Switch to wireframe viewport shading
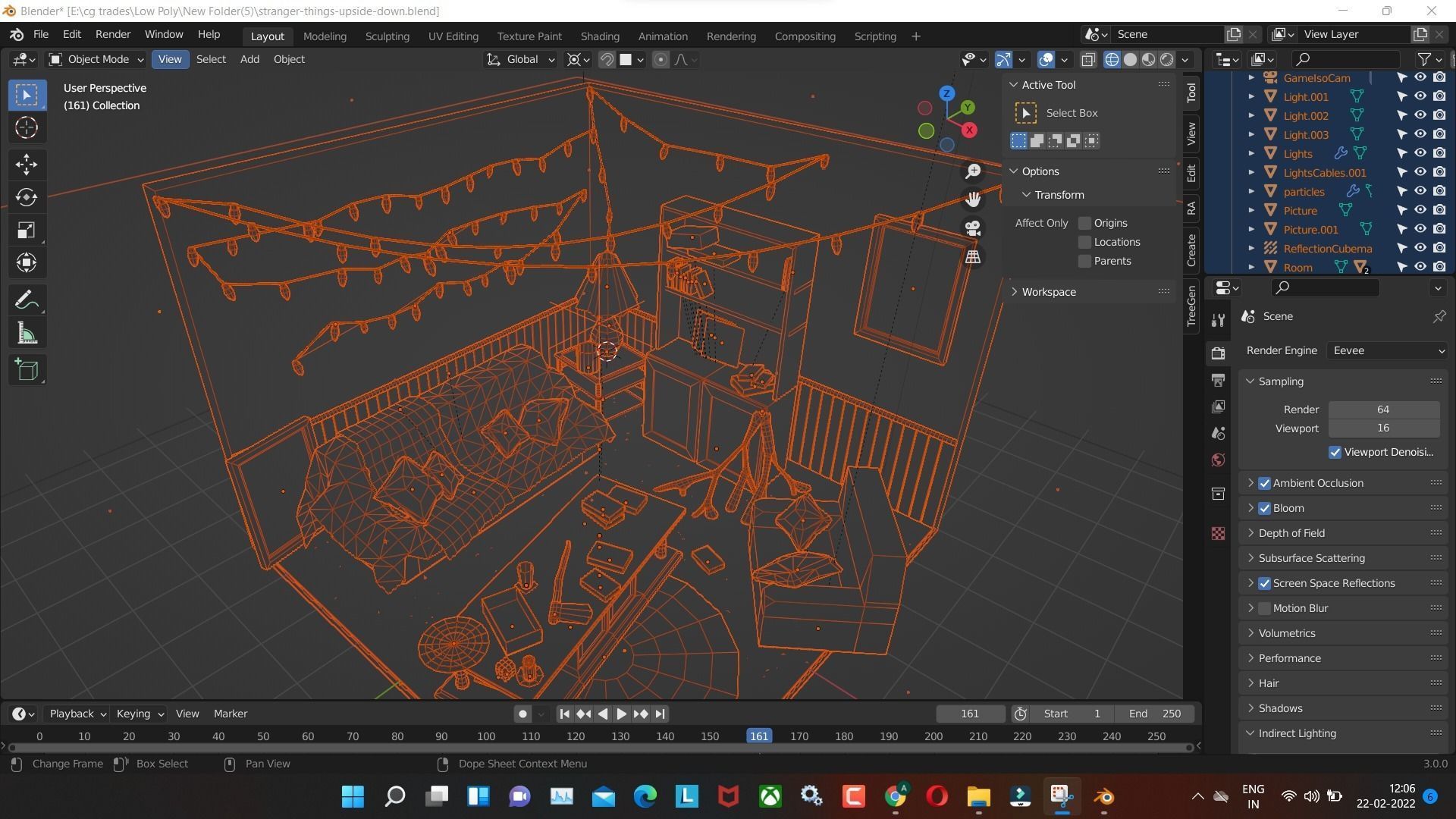 click(1112, 59)
